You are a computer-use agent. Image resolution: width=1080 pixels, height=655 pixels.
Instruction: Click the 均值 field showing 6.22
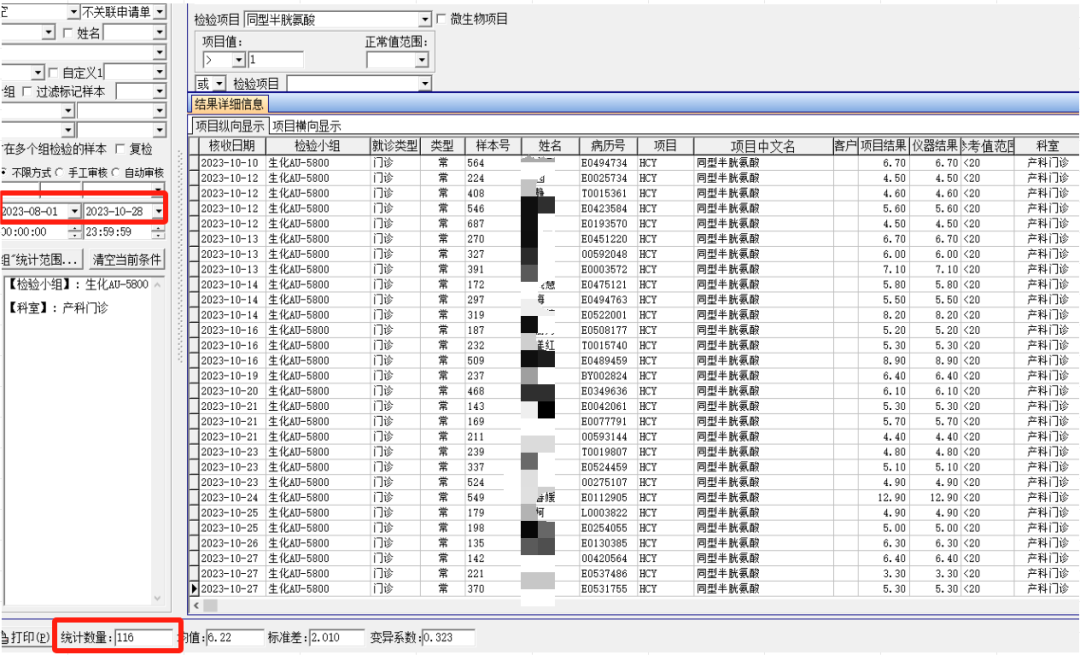coord(234,637)
